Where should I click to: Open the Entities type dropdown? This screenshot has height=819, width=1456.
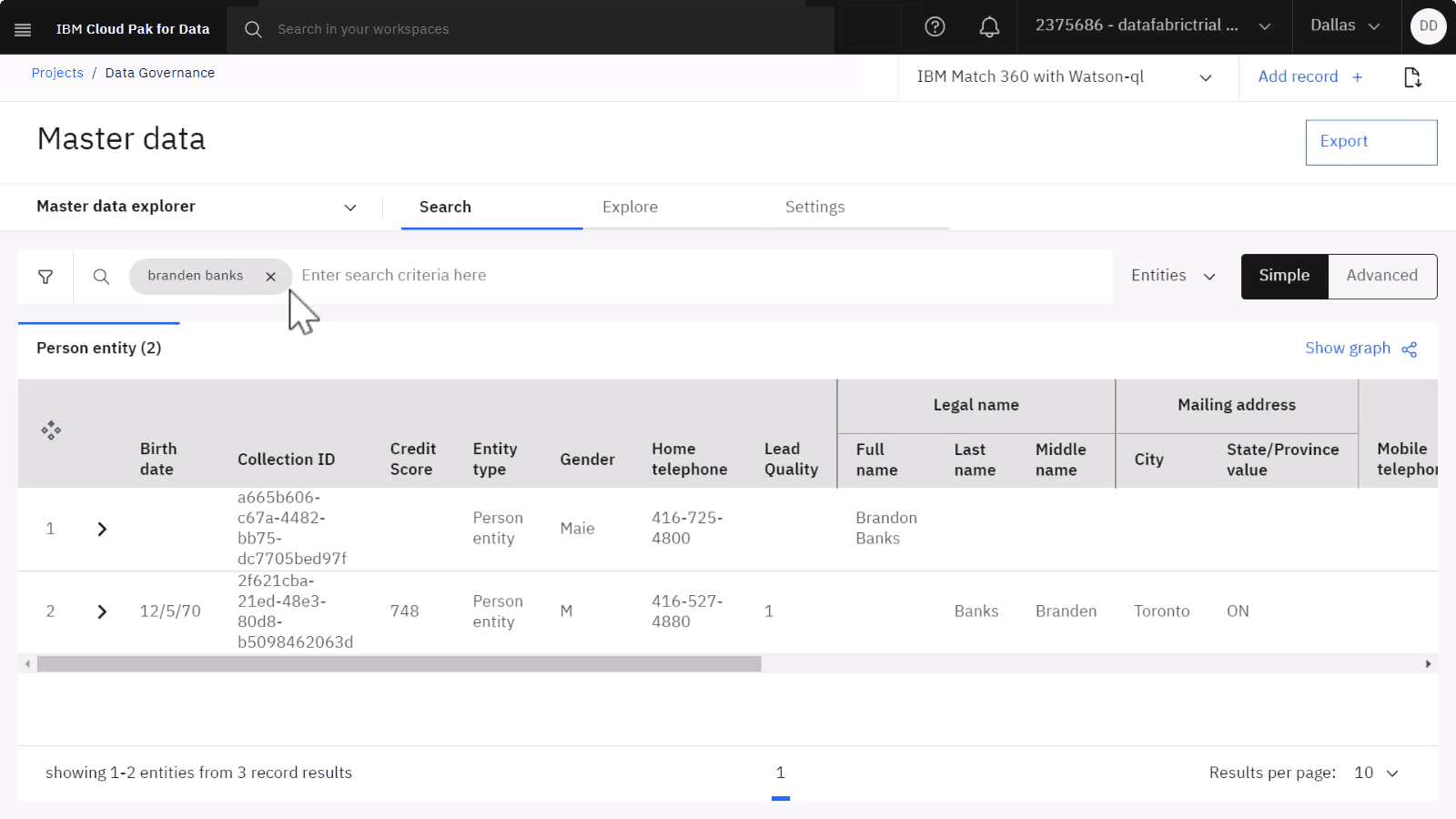click(x=1173, y=276)
